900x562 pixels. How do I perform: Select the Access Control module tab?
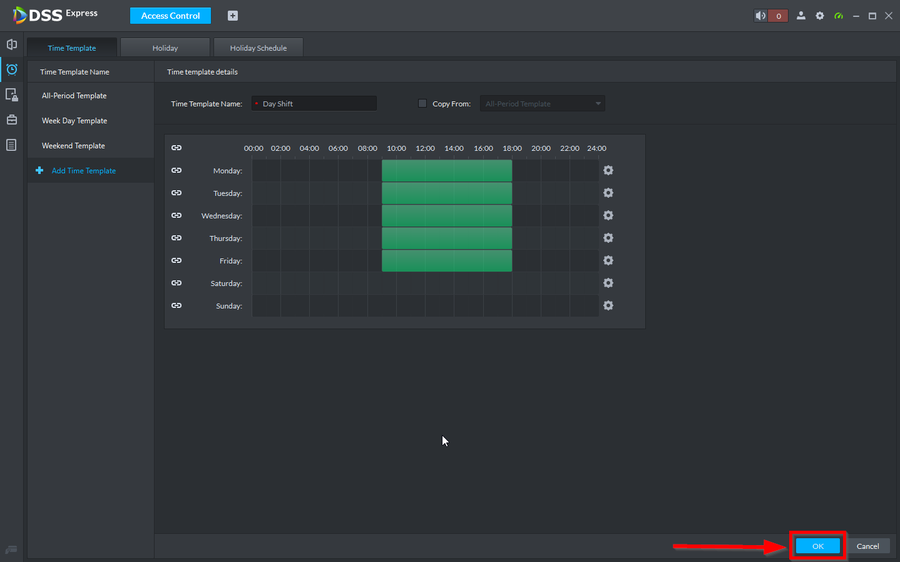point(170,15)
